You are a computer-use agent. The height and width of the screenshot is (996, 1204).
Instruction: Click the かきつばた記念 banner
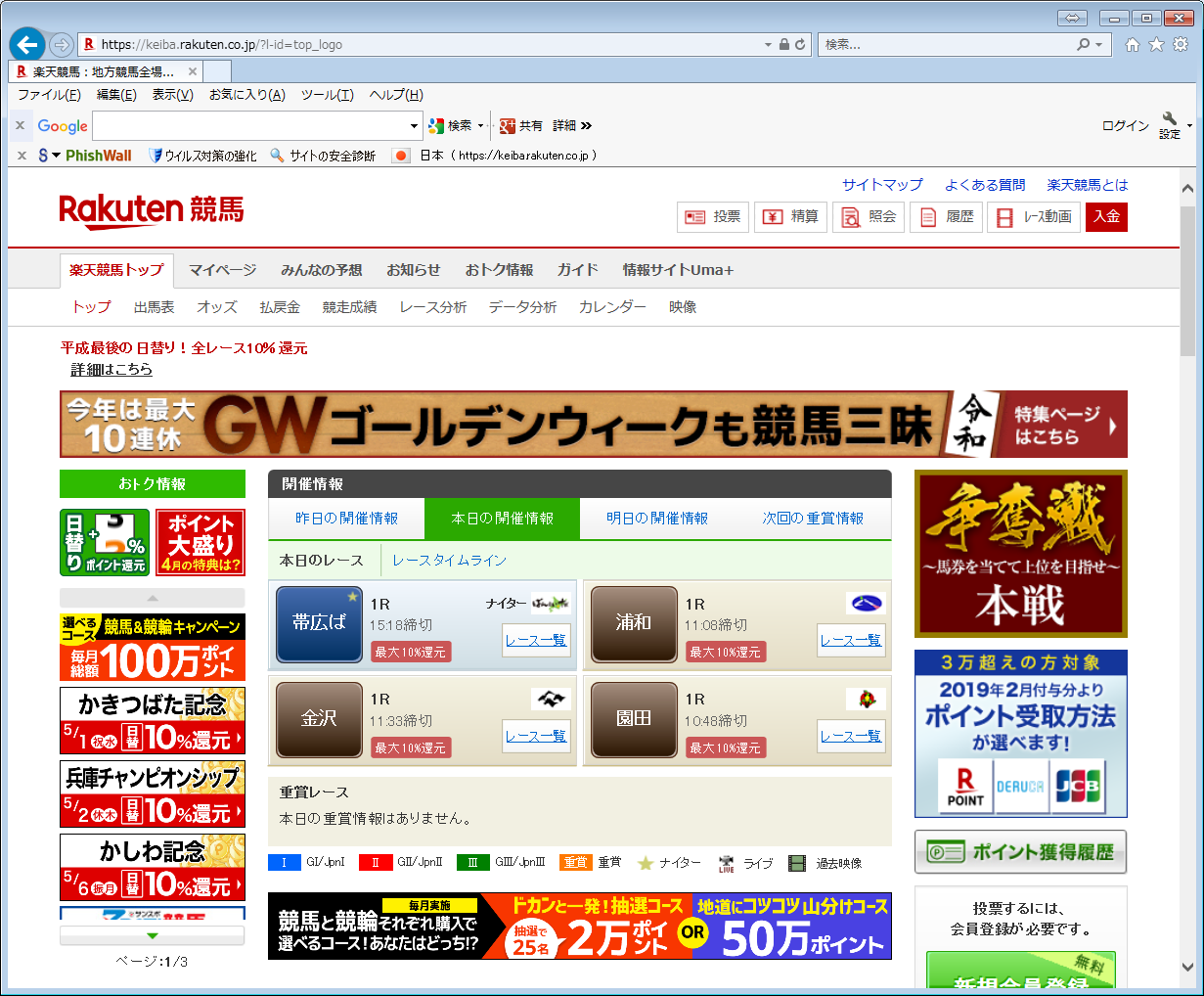coord(153,720)
